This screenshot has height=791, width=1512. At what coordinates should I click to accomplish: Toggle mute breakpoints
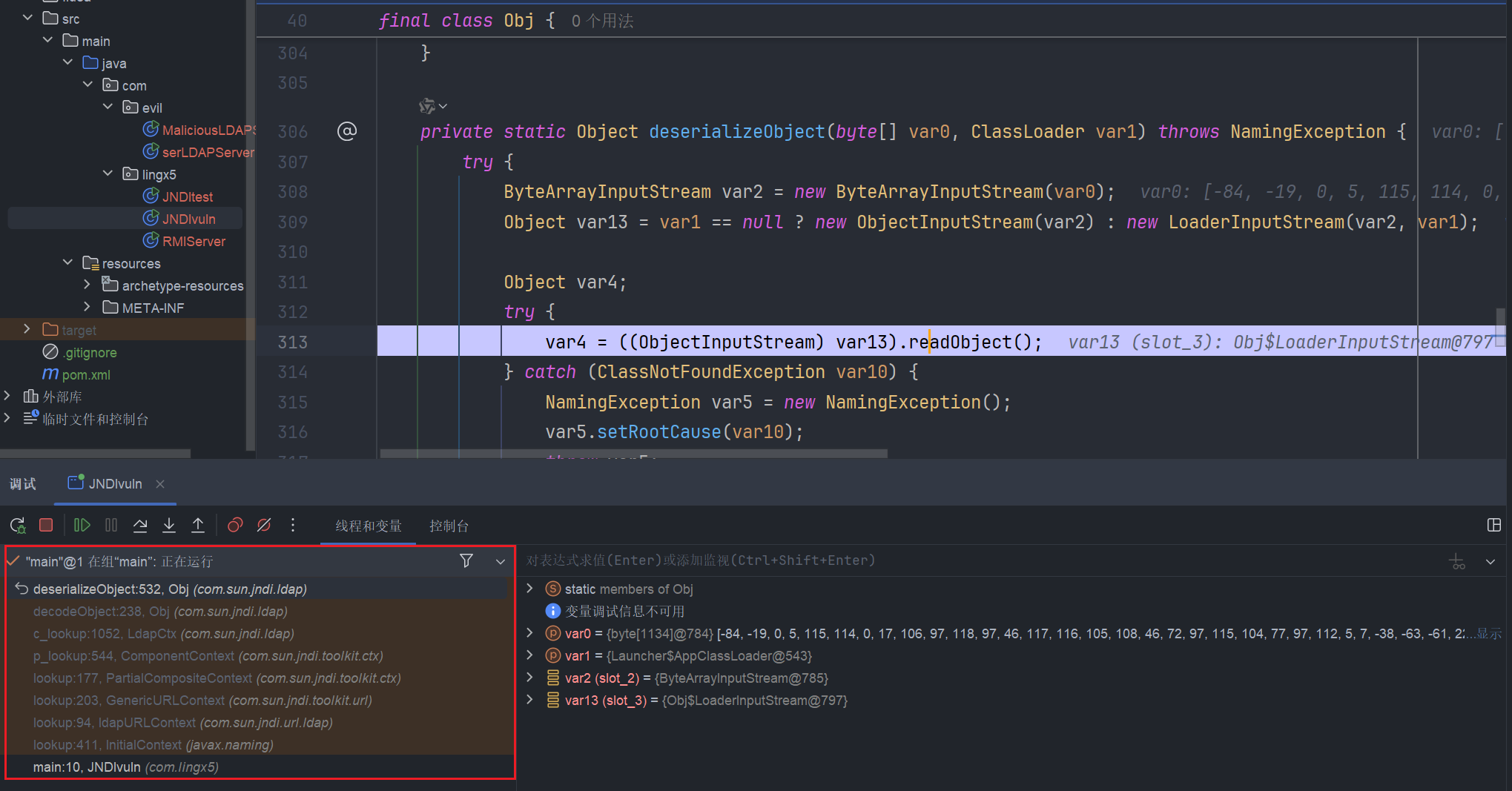(x=264, y=525)
